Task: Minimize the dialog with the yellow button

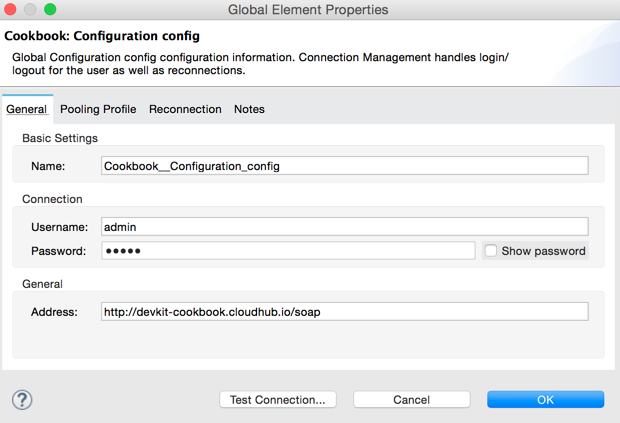Action: [x=30, y=10]
